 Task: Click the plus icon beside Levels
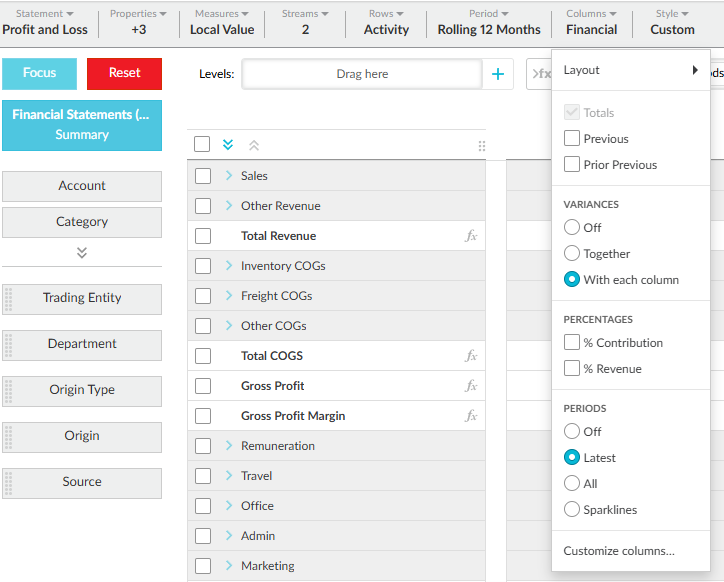coord(498,74)
